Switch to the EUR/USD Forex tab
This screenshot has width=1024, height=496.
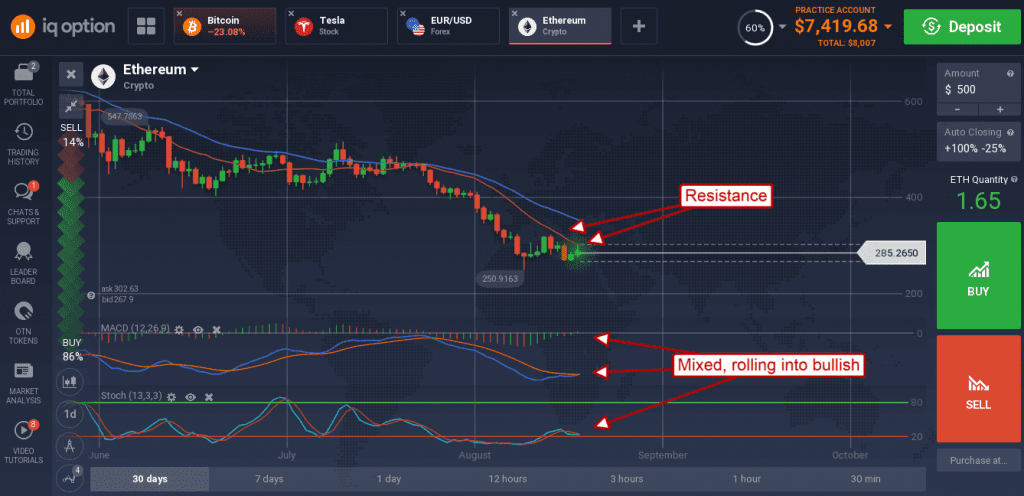pos(448,26)
